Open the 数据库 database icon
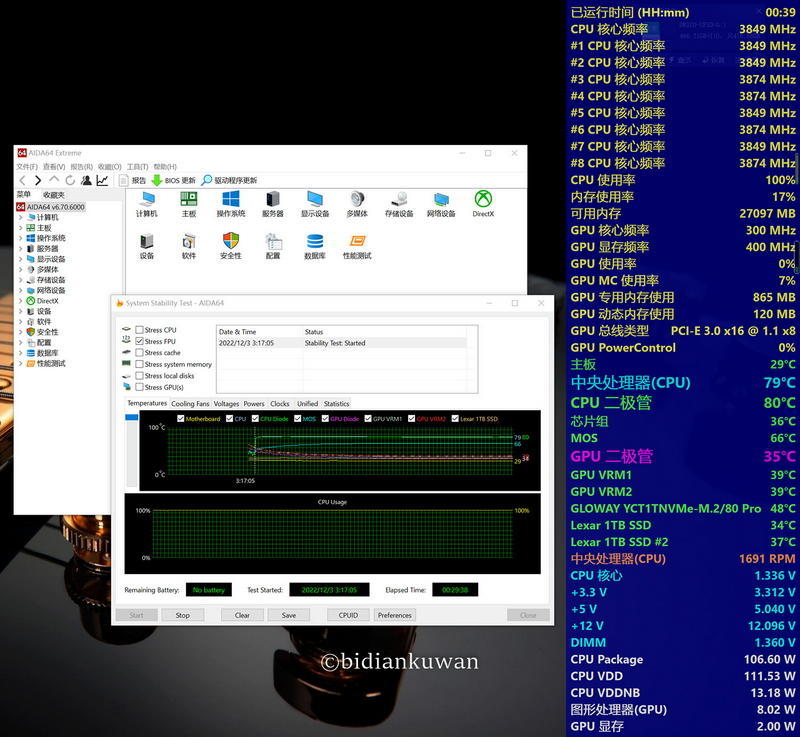This screenshot has height=737, width=800. pos(315,241)
